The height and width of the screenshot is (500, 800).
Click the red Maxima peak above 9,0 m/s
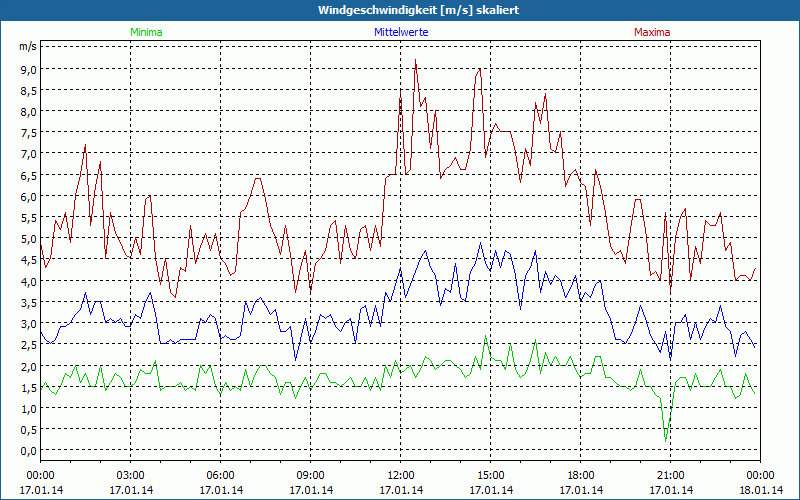415,60
